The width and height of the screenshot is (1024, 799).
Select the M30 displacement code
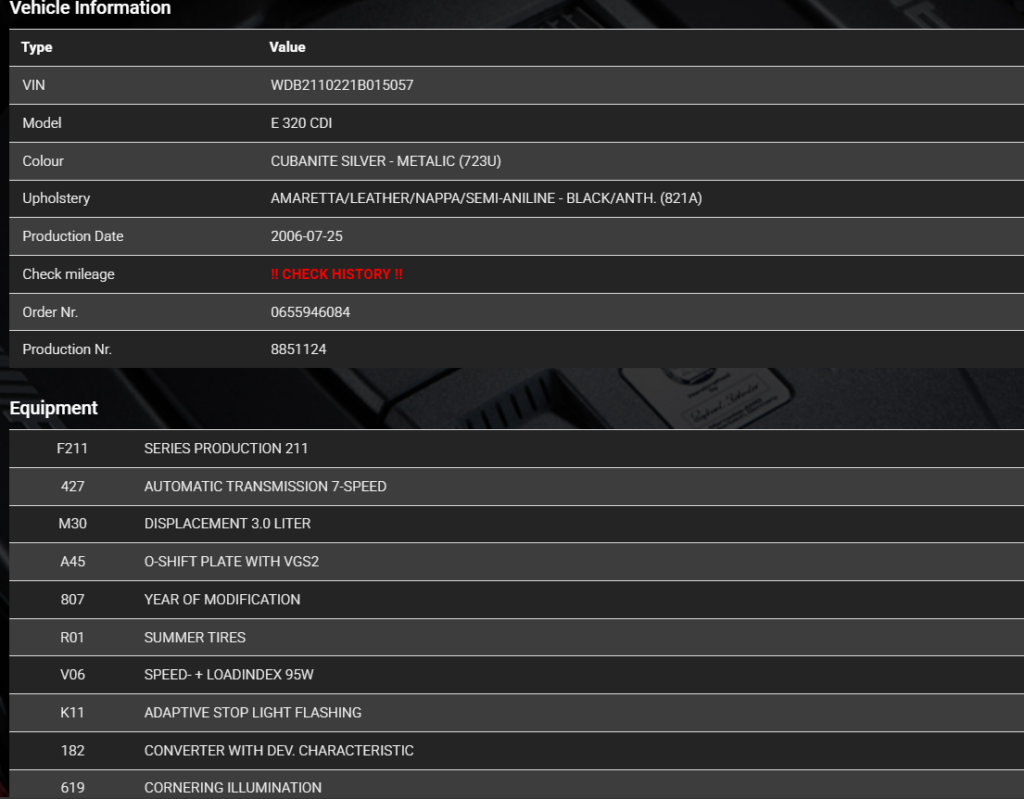click(72, 524)
